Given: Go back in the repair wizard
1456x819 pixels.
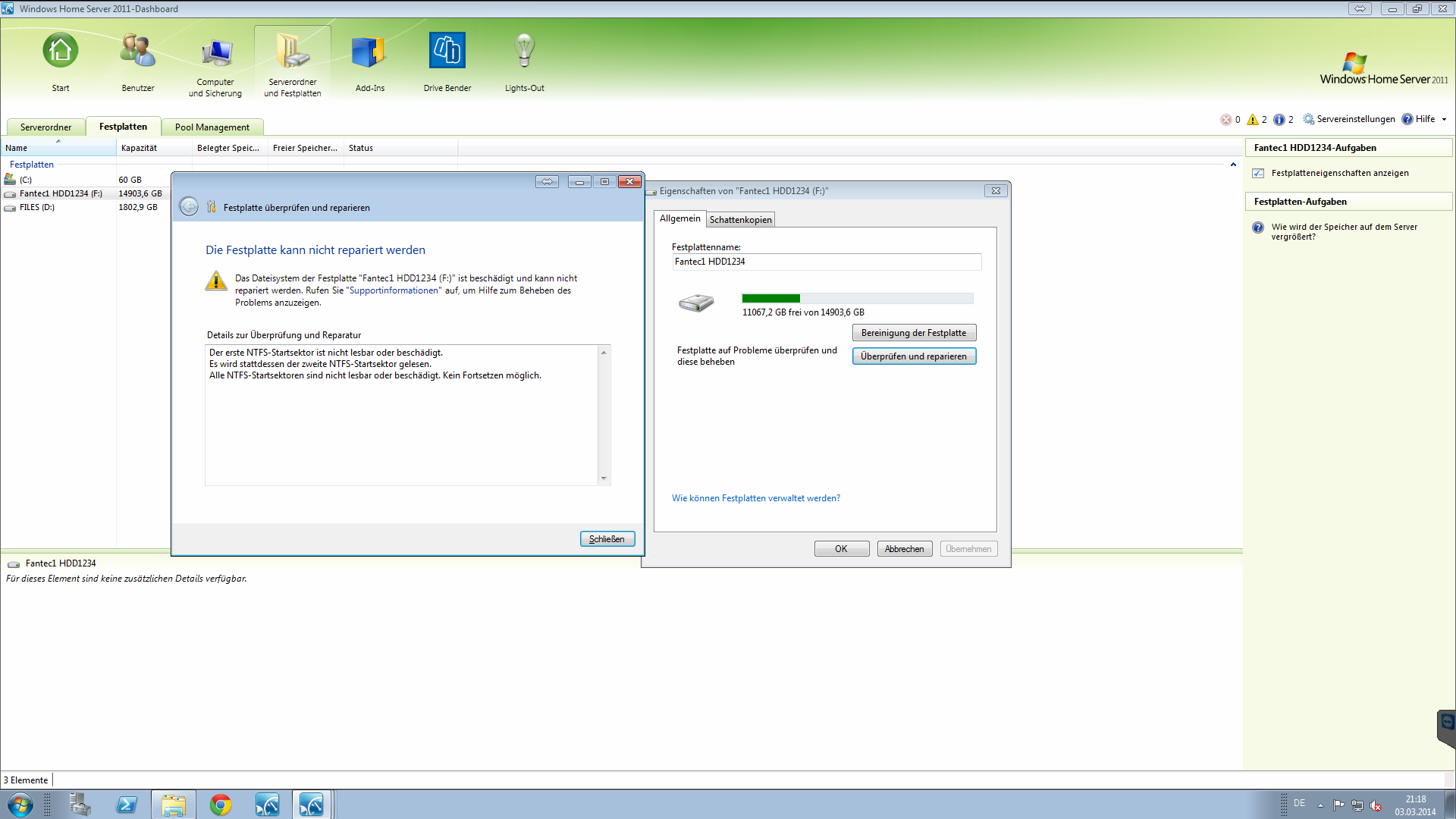Looking at the screenshot, I should [x=189, y=206].
